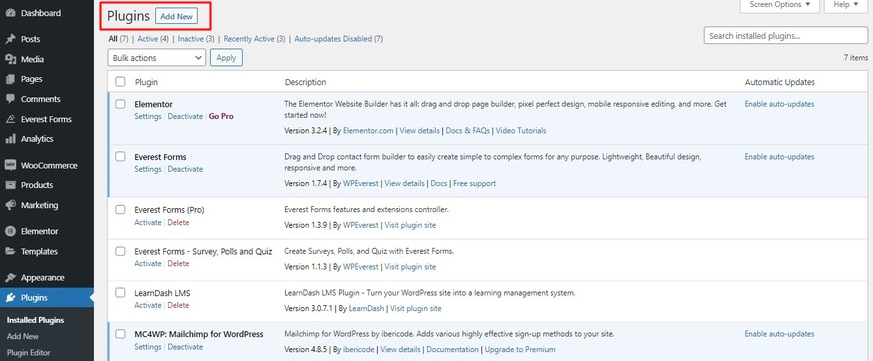The height and width of the screenshot is (361, 873).
Task: Open Marketing megaphone icon
Action: [10, 205]
